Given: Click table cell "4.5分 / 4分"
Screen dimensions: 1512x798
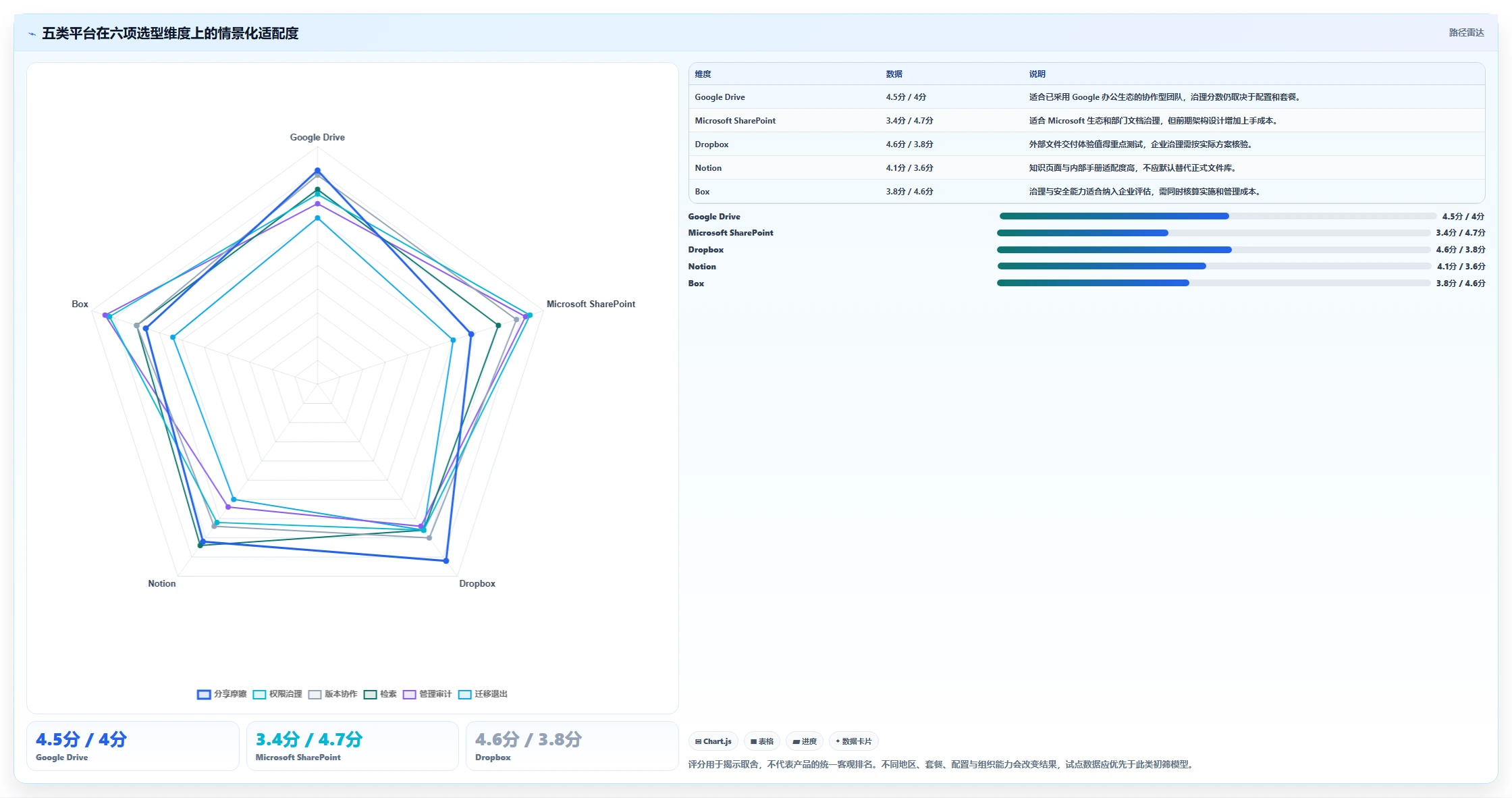Looking at the screenshot, I should (906, 97).
